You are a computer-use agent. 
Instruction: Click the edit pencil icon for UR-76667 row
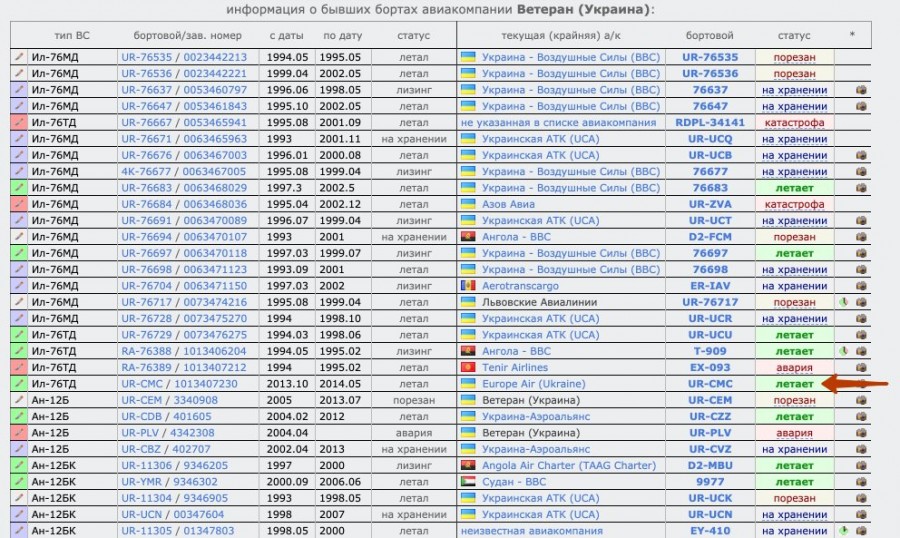[x=19, y=122]
